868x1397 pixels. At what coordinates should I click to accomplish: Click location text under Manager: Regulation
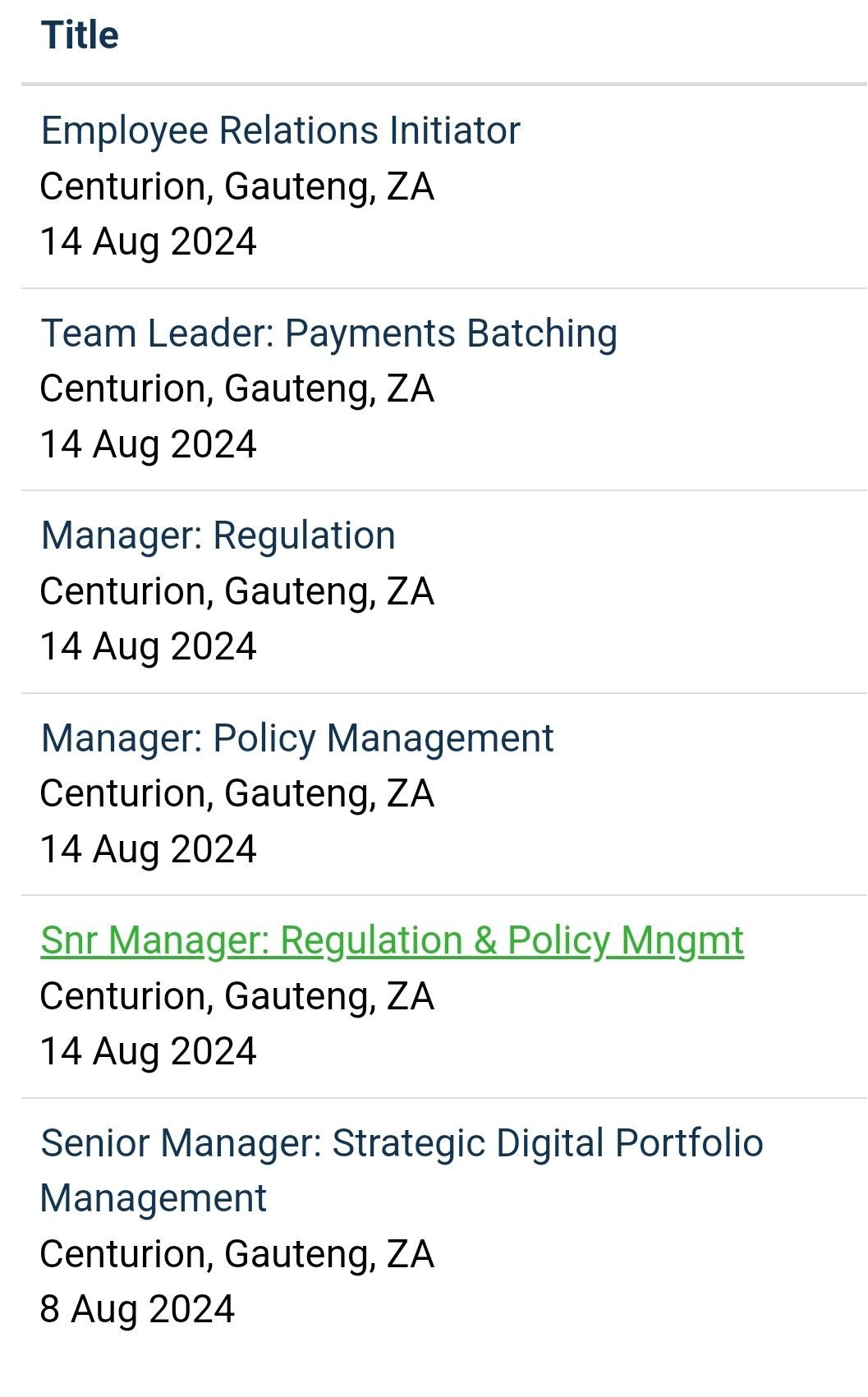coord(237,591)
